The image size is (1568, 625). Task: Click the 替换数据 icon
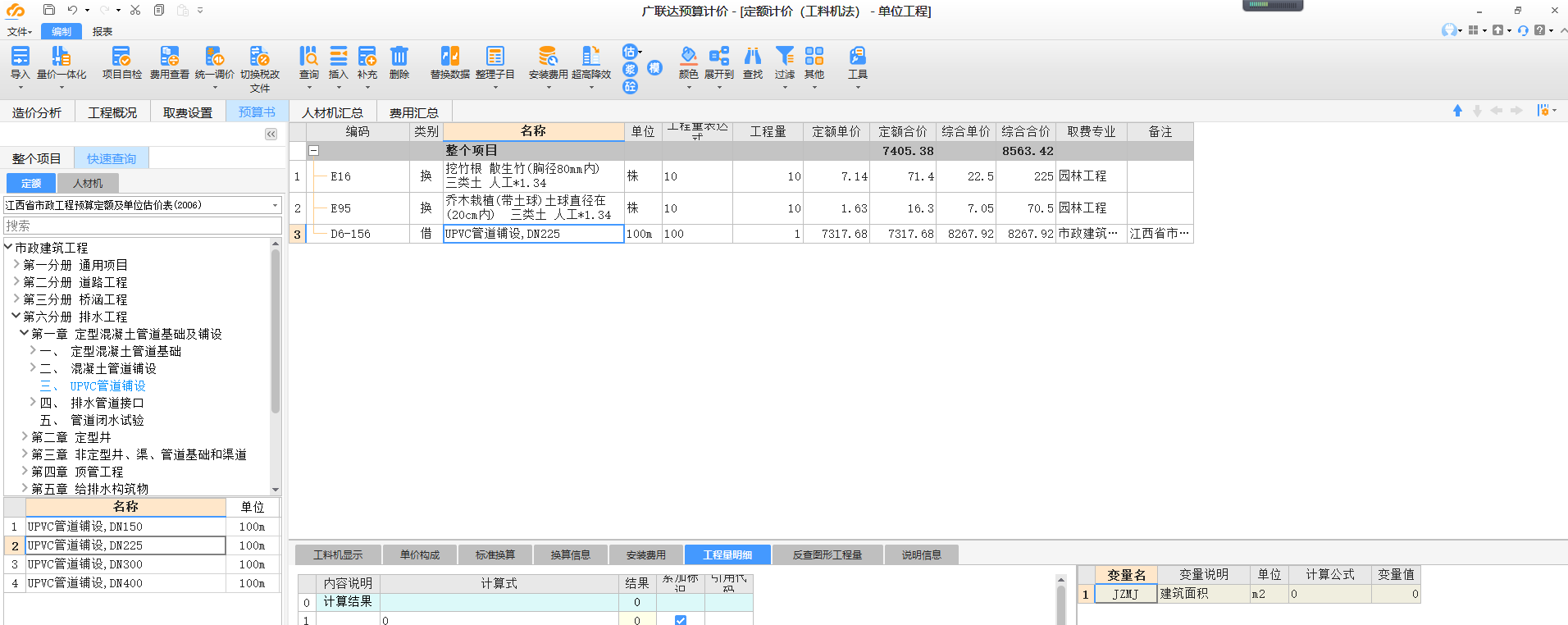[x=449, y=56]
